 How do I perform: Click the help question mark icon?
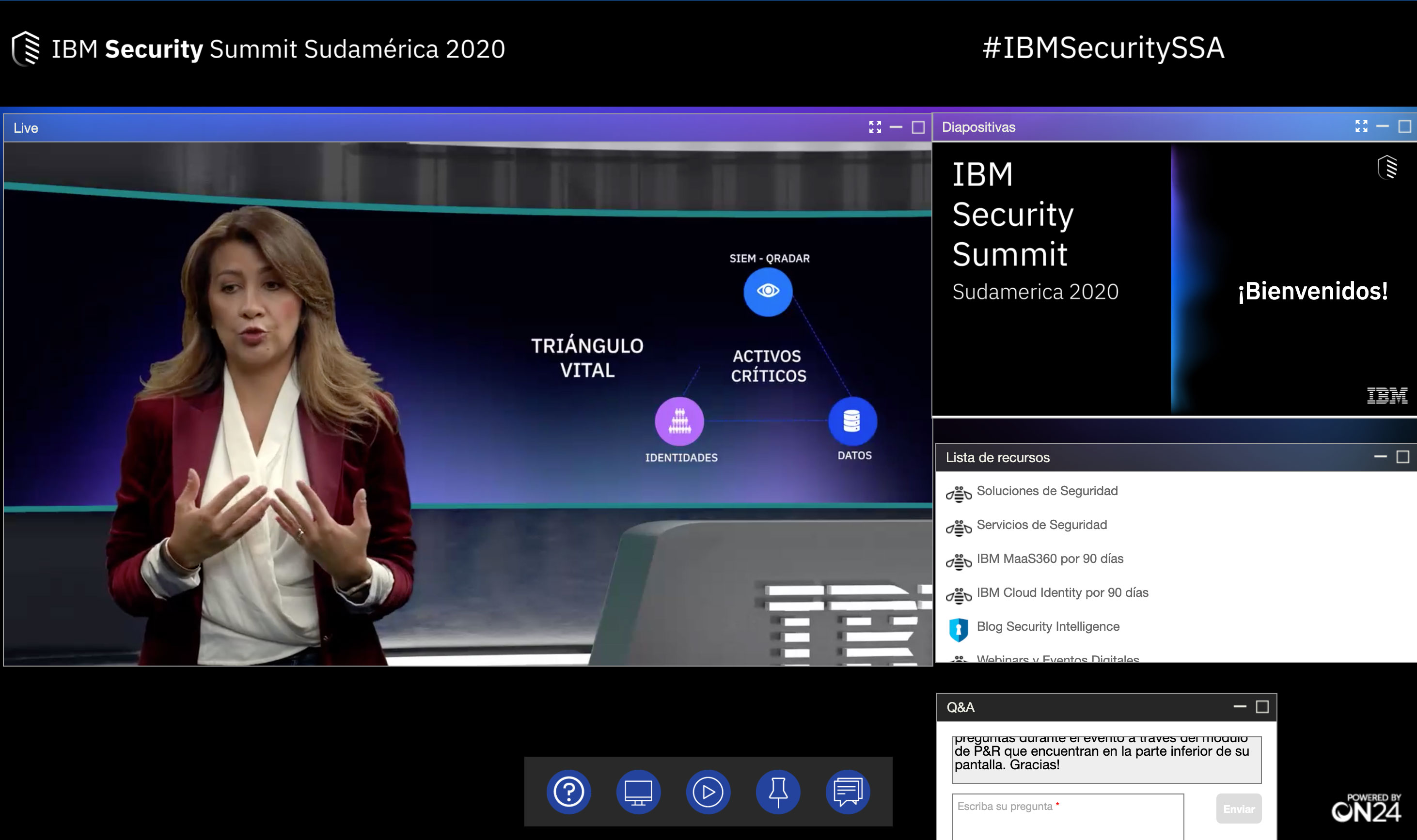pos(568,792)
